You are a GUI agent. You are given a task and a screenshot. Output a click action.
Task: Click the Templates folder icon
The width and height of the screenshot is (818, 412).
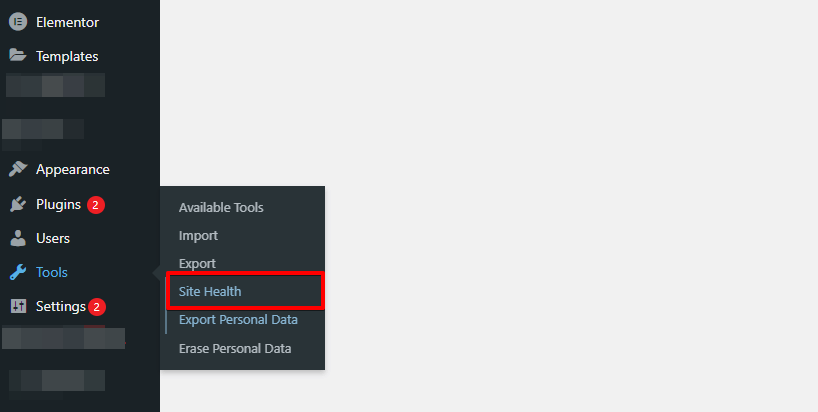tap(18, 55)
